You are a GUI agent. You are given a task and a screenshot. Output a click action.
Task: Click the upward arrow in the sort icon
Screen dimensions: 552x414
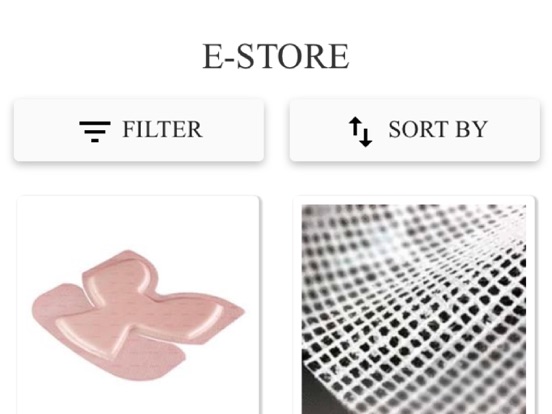[355, 127]
